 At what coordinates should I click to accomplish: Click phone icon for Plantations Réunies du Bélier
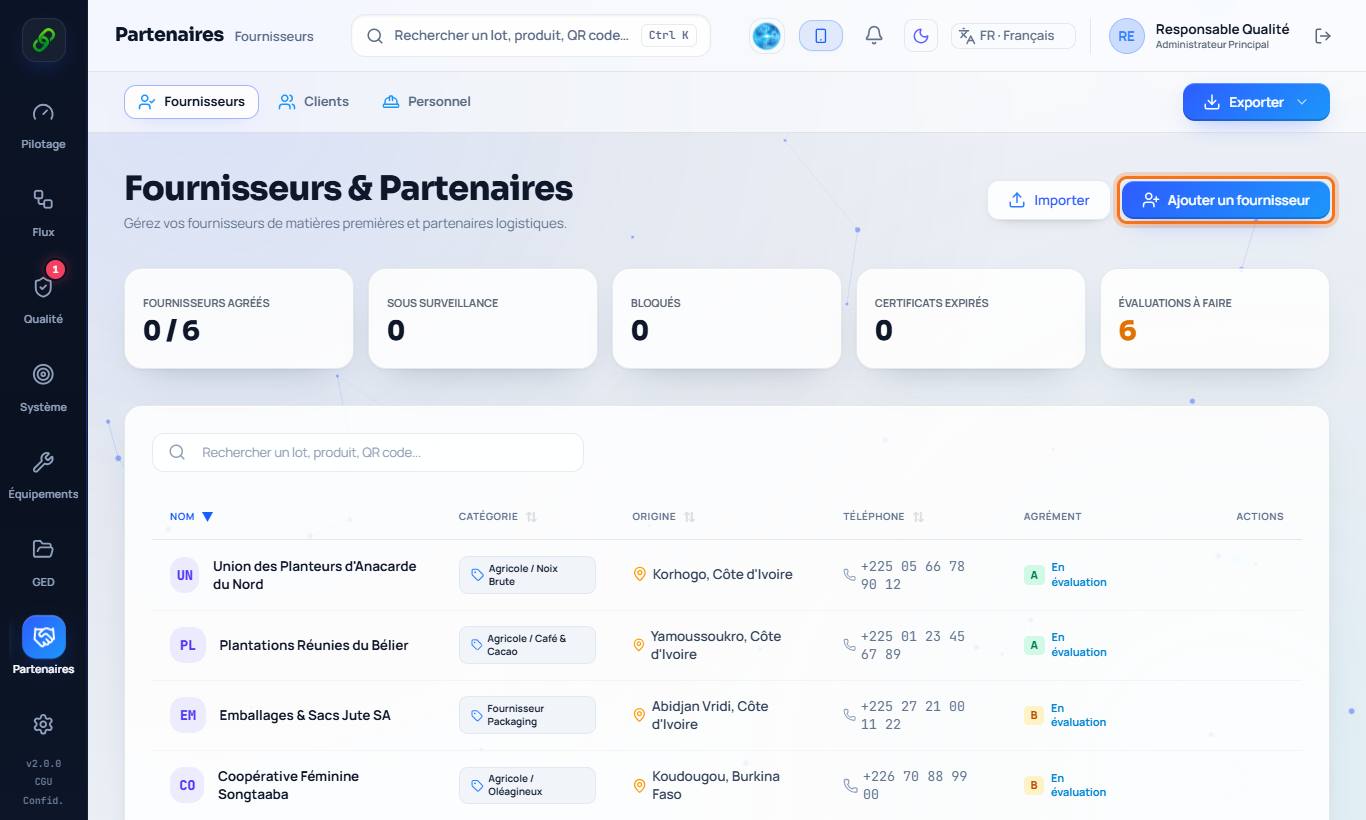(850, 645)
